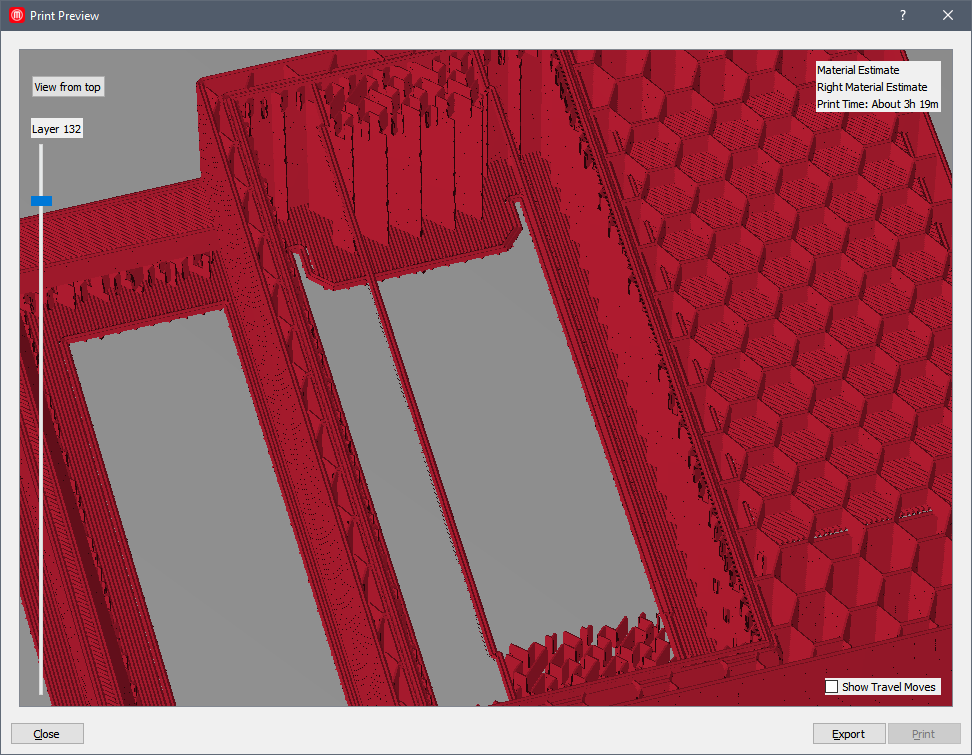Close the Print Preview window with X
The height and width of the screenshot is (755, 972).
[948, 16]
